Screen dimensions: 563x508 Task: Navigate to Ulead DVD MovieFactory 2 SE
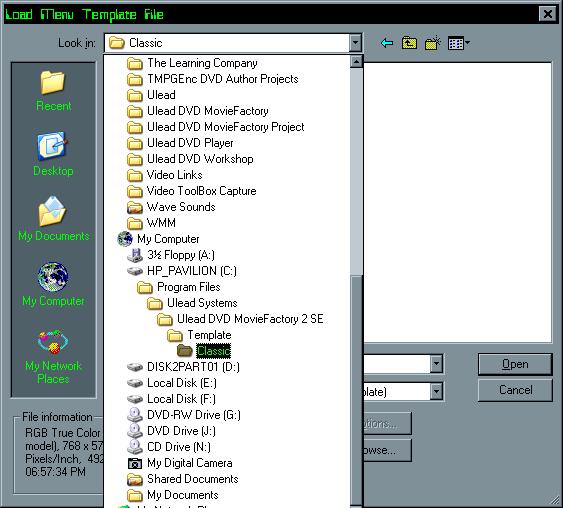tap(241, 319)
